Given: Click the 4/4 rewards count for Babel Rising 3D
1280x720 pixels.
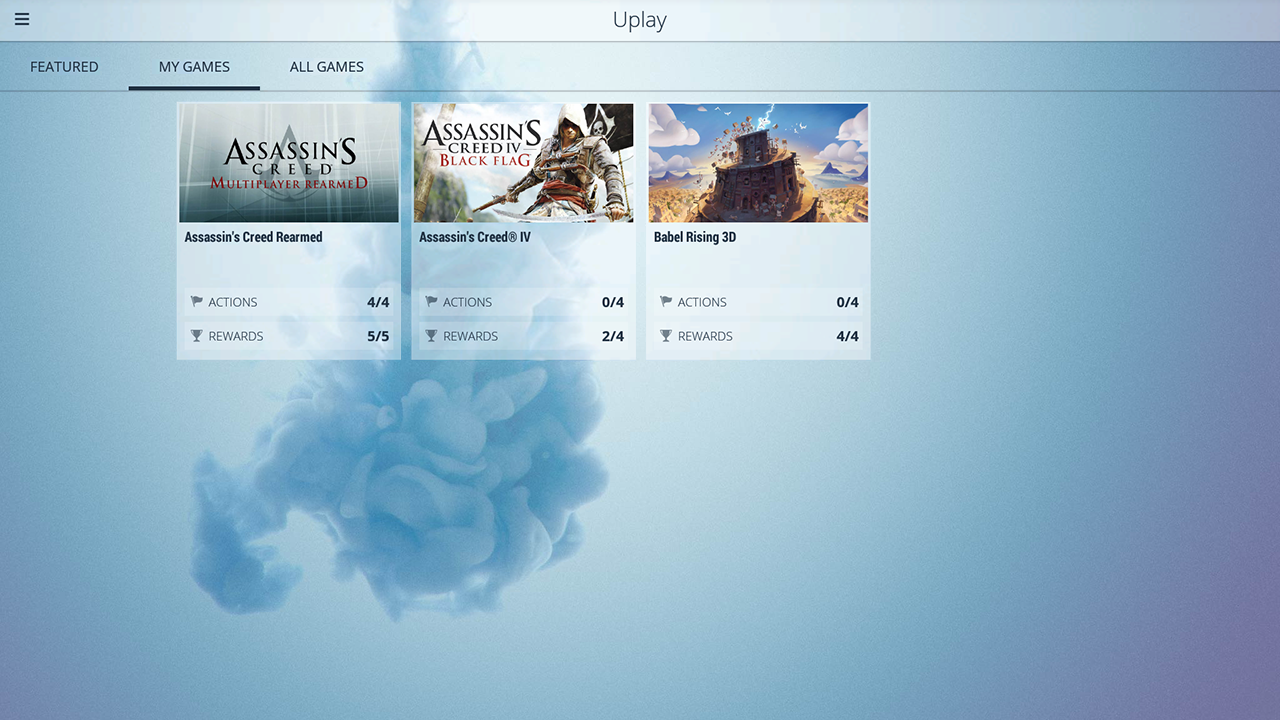Looking at the screenshot, I should (848, 336).
